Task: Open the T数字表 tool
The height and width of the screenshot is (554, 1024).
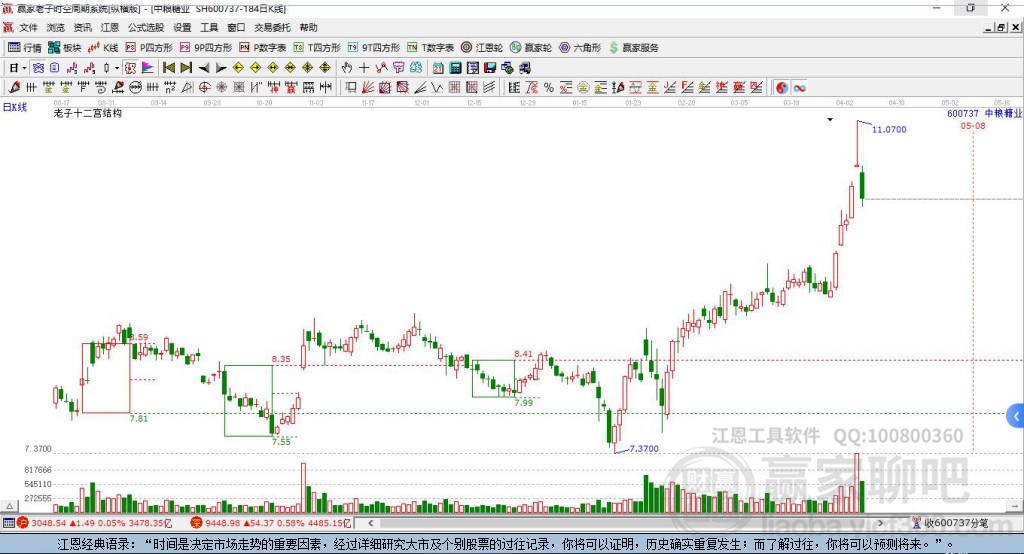Action: tap(430, 48)
